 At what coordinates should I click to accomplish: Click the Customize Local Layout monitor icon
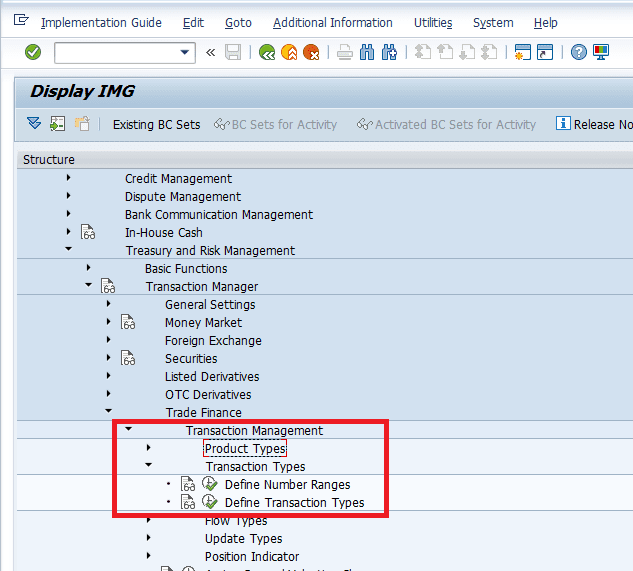(601, 52)
